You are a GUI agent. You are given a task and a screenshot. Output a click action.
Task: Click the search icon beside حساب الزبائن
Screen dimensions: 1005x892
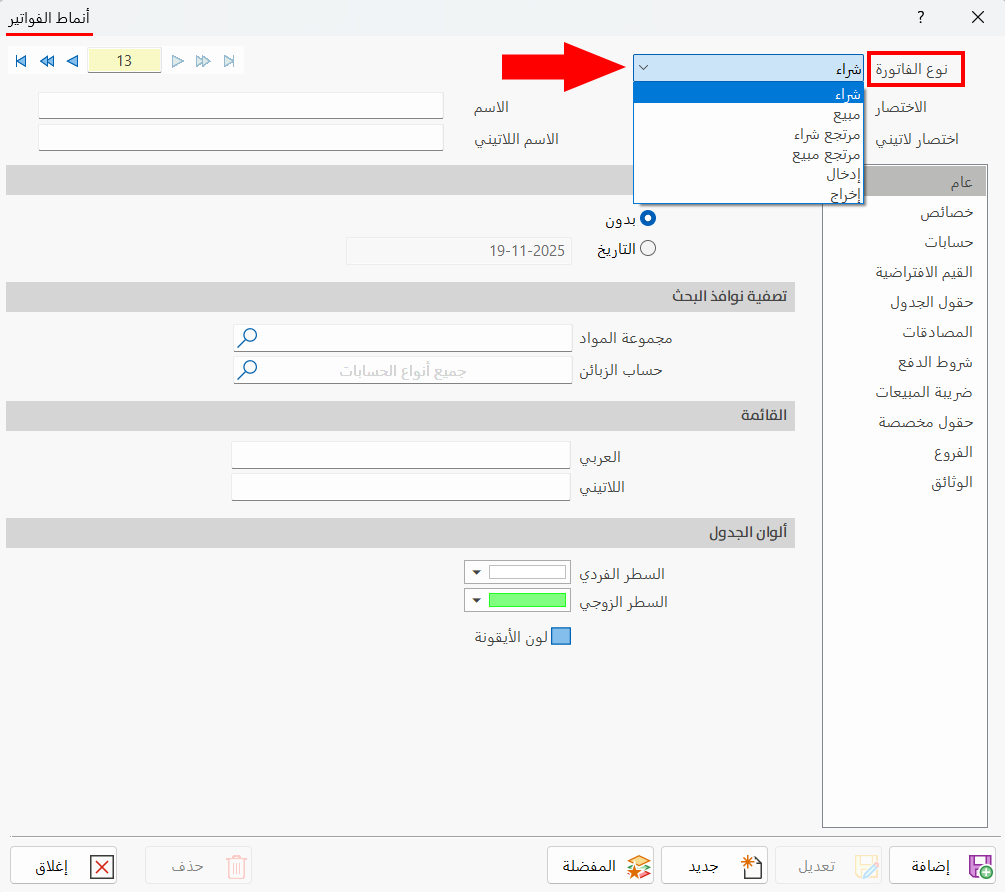249,369
